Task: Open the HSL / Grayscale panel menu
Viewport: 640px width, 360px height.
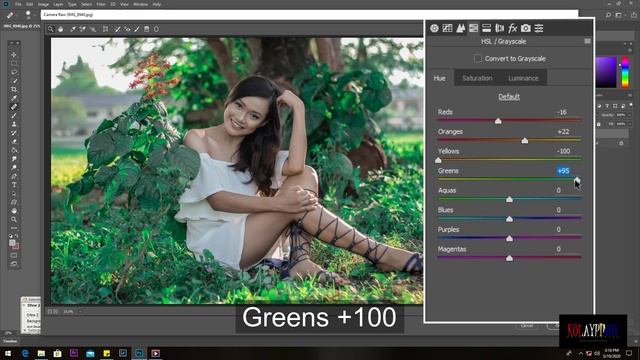Action: pos(587,41)
